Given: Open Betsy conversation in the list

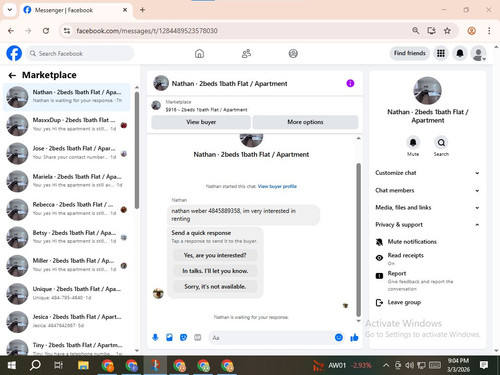Looking at the screenshot, I should [x=66, y=237].
